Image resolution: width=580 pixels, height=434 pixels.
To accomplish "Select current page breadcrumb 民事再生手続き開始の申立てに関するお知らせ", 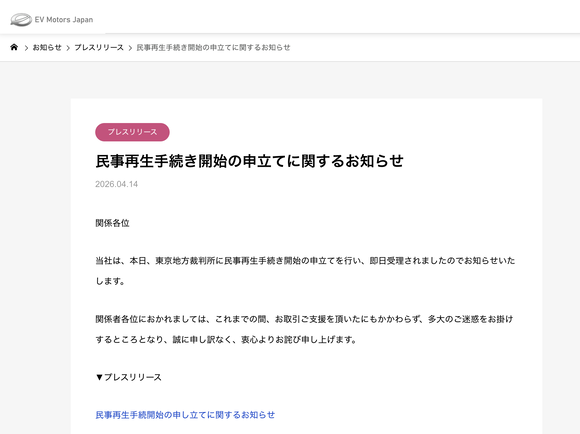I will tap(213, 47).
